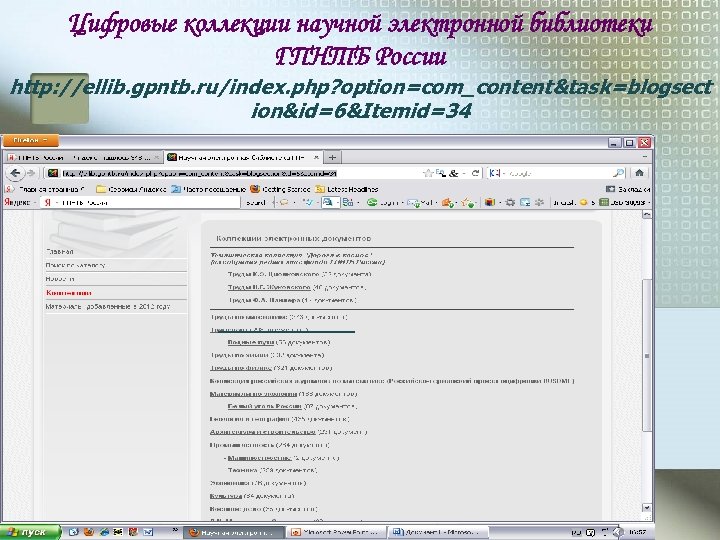This screenshot has height=540, width=720.
Task: Open the Материалы по экологии link
Action: click(253, 394)
